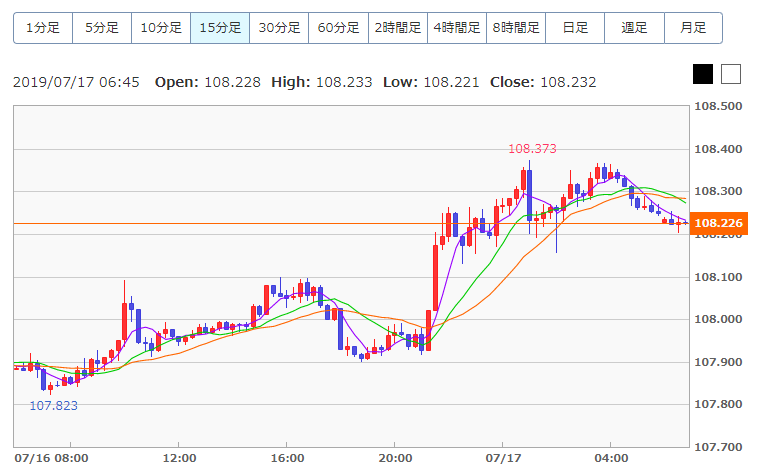
Task: Click the 2019/07/17 06:45 timestamp
Action: [76, 82]
